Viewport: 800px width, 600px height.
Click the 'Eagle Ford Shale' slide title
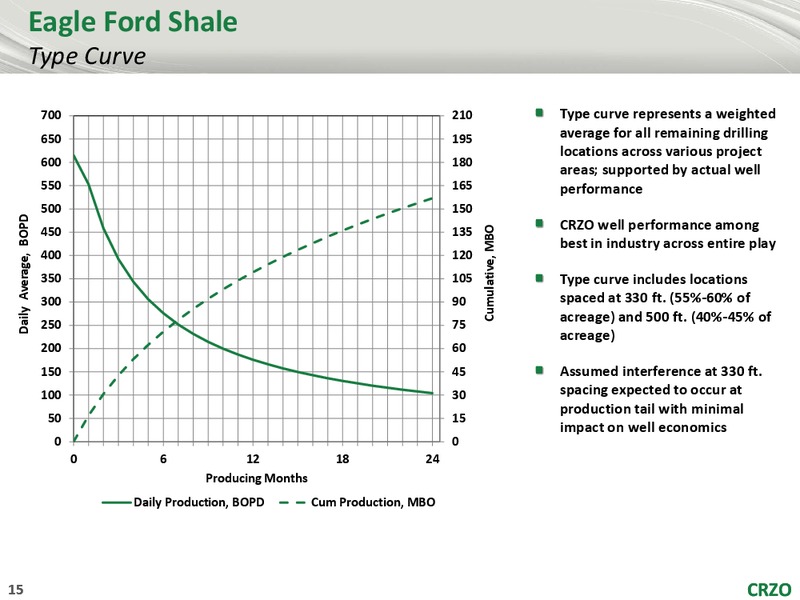(133, 22)
